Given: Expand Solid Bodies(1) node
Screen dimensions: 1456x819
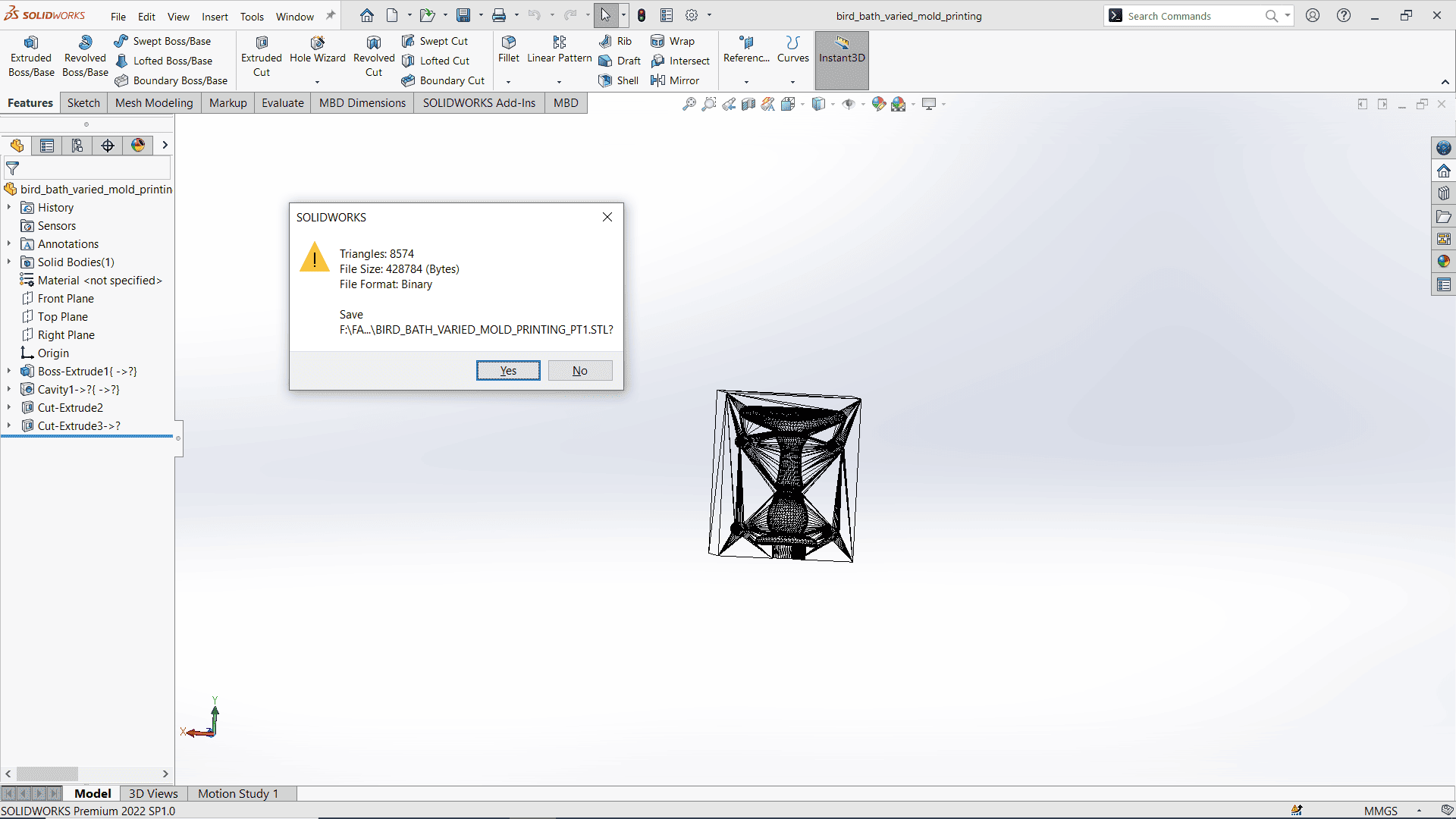Looking at the screenshot, I should 9,262.
